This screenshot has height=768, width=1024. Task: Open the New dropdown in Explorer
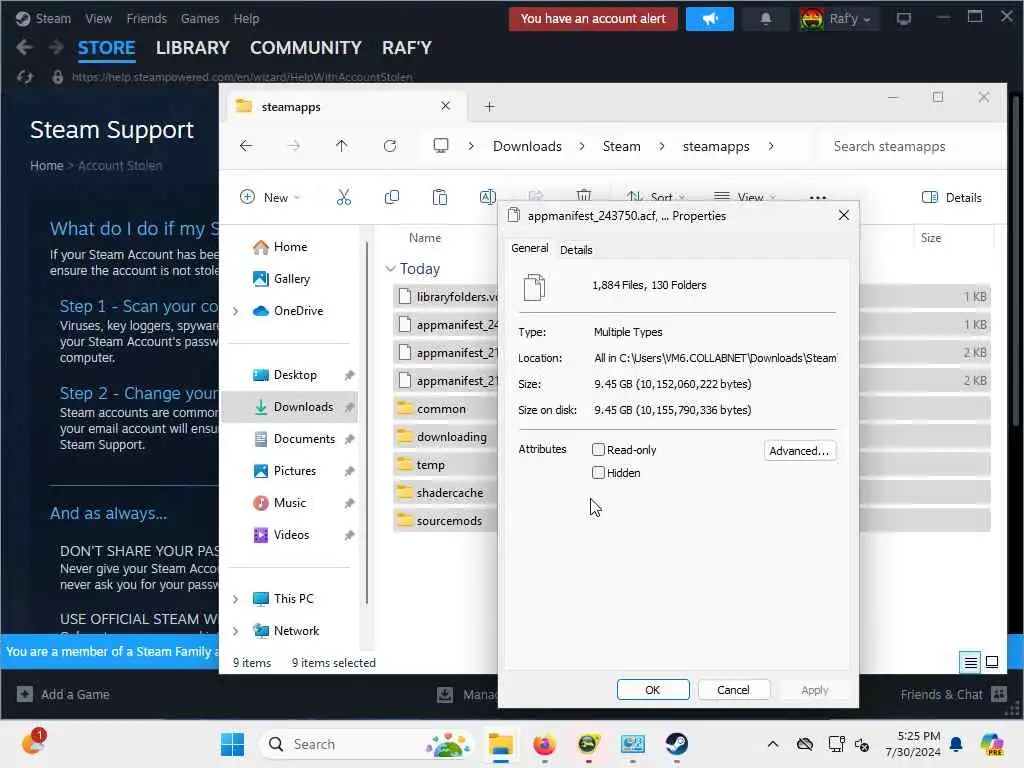[x=270, y=197]
